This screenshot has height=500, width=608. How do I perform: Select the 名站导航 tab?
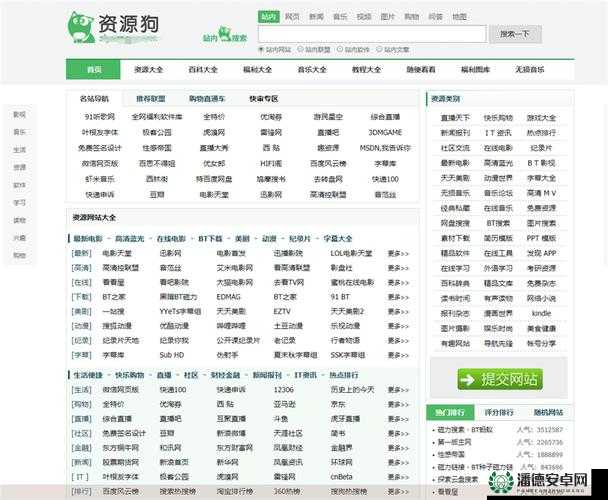click(x=94, y=99)
